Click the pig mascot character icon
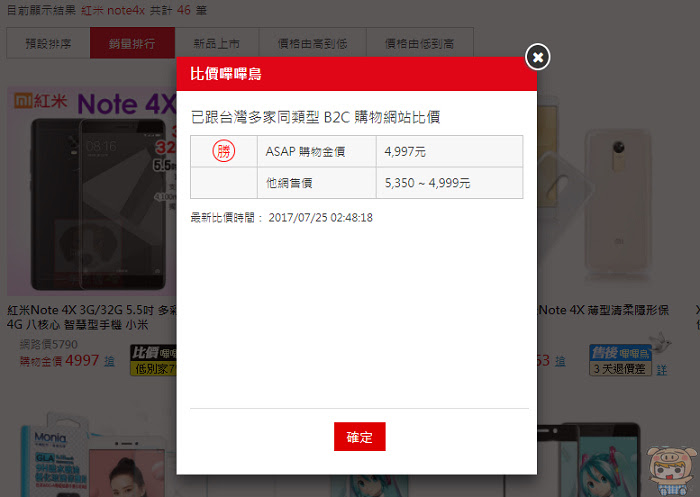Viewport: 700px width, 497px height. pyautogui.click(x=671, y=471)
